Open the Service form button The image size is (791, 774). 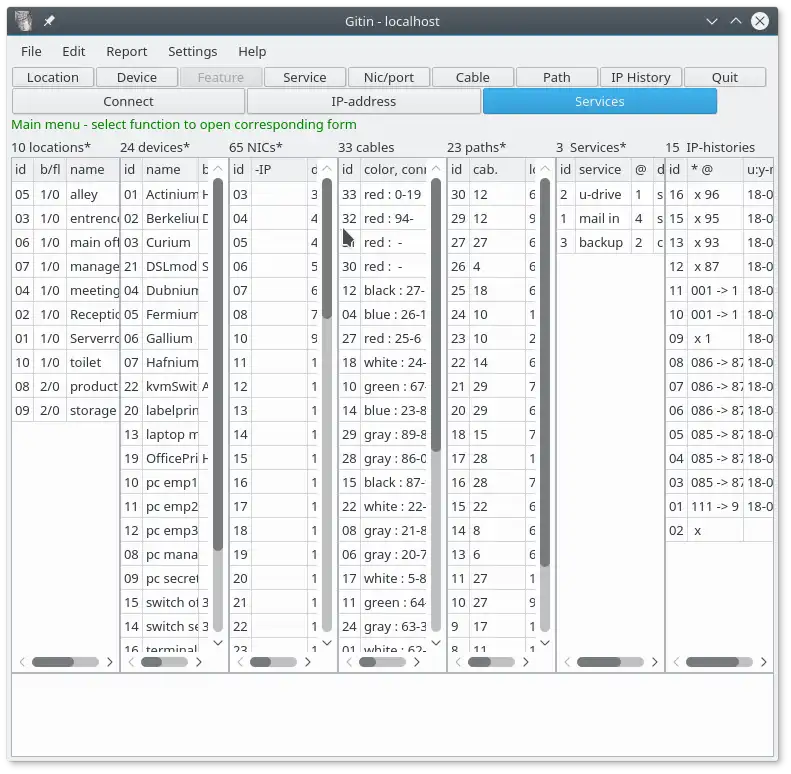click(305, 77)
